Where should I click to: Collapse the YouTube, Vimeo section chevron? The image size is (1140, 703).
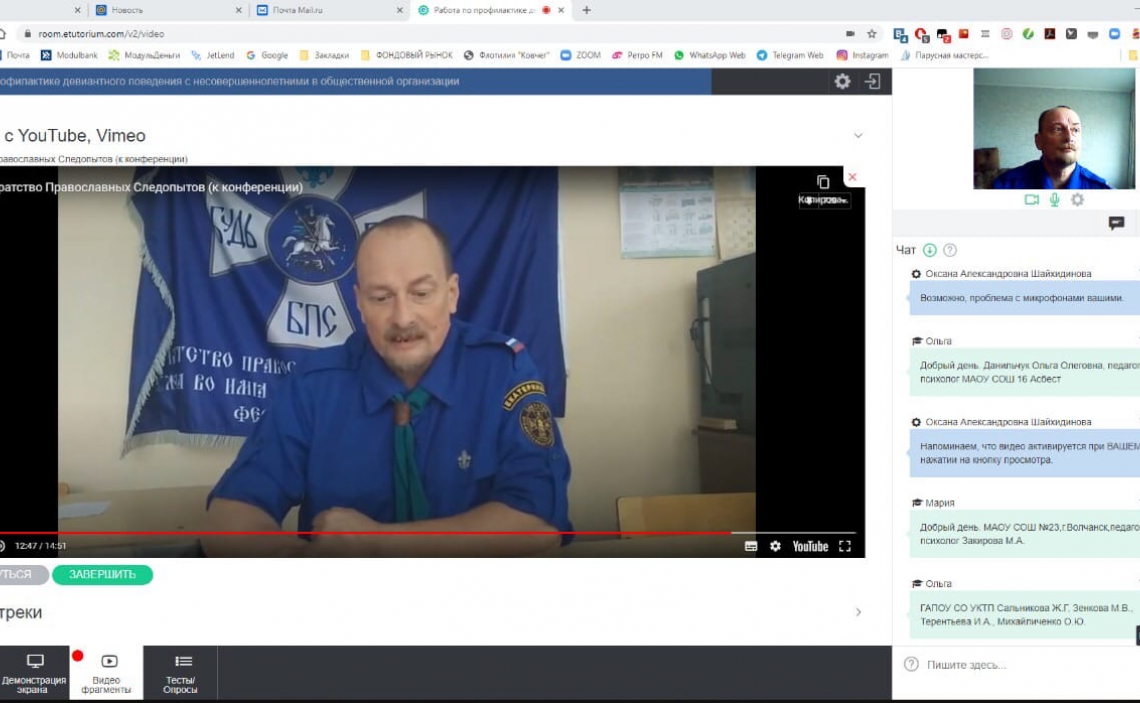(857, 136)
